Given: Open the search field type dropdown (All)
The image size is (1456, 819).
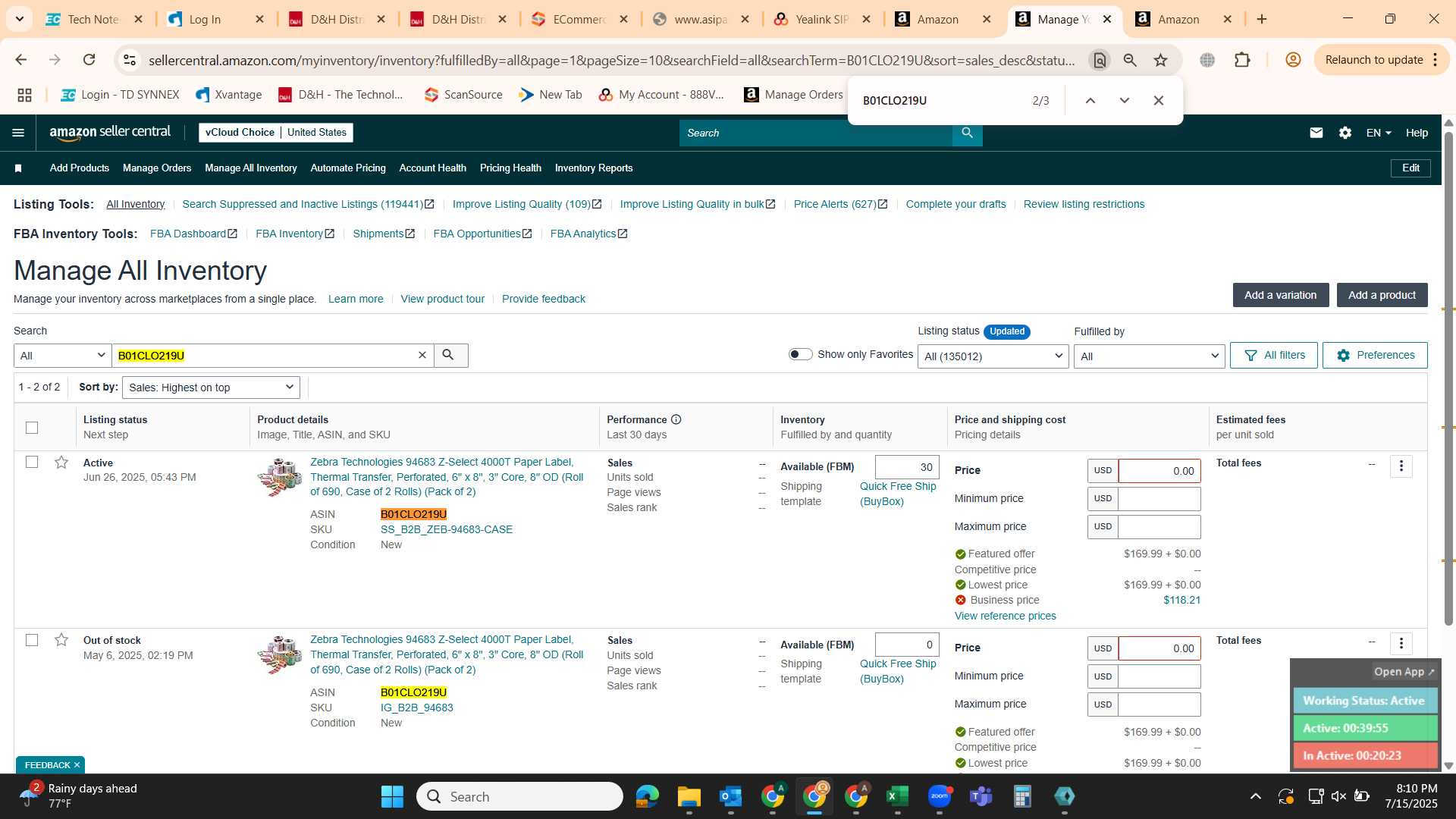Looking at the screenshot, I should [63, 356].
